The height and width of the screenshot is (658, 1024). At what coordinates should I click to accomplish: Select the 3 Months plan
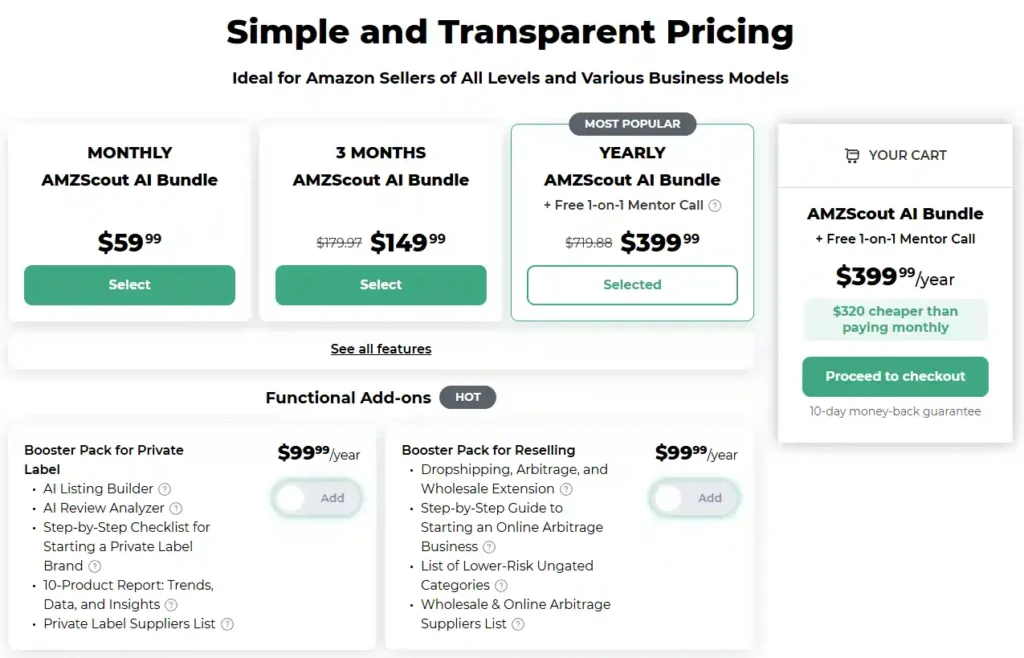pyautogui.click(x=380, y=285)
